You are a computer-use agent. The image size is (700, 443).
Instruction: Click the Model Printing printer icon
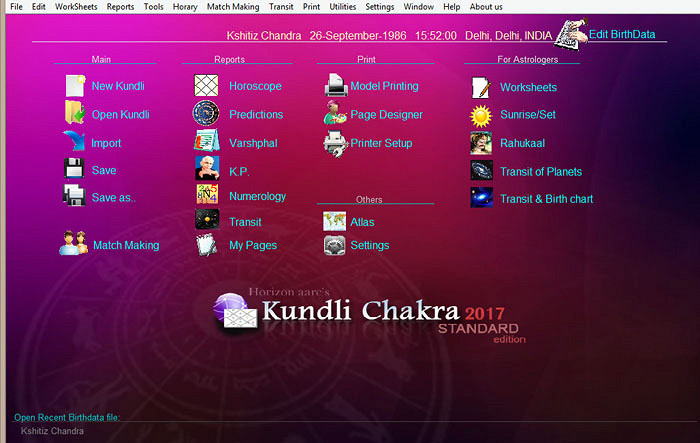tap(336, 85)
